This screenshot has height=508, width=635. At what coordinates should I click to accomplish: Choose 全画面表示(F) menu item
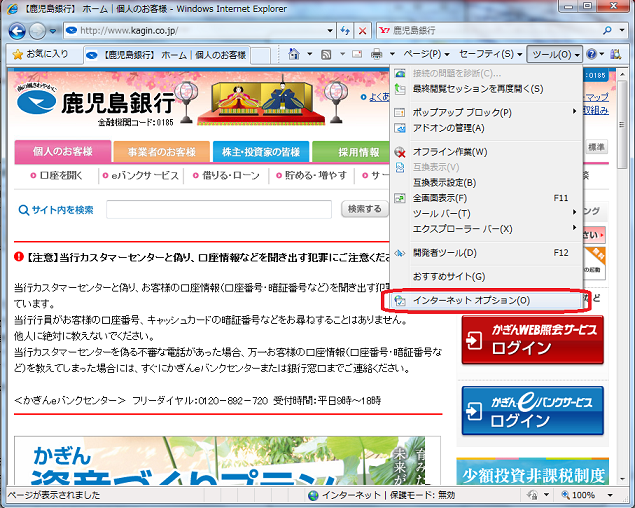(486, 198)
